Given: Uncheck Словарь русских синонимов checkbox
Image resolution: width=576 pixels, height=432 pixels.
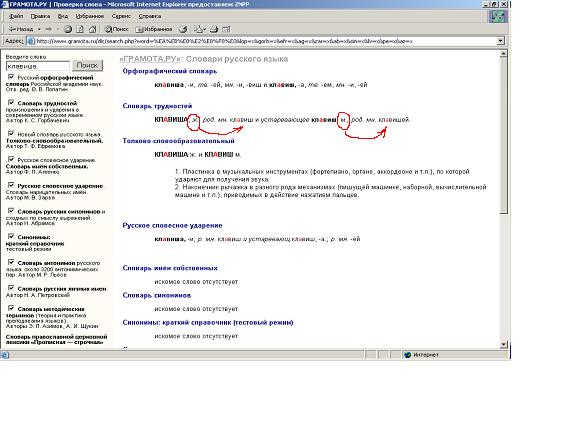Looking at the screenshot, I should pos(11,210).
